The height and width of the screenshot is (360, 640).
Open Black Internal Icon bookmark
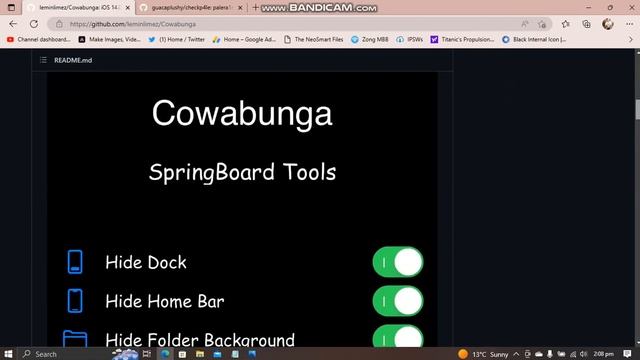click(534, 40)
